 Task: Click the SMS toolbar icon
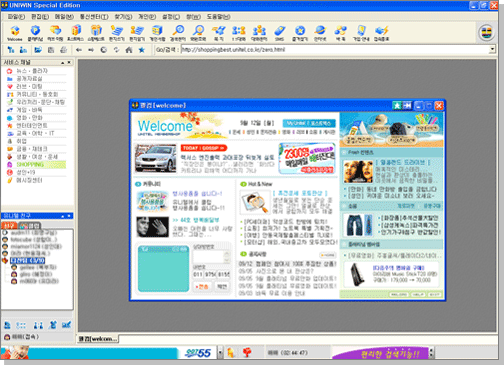tap(279, 33)
